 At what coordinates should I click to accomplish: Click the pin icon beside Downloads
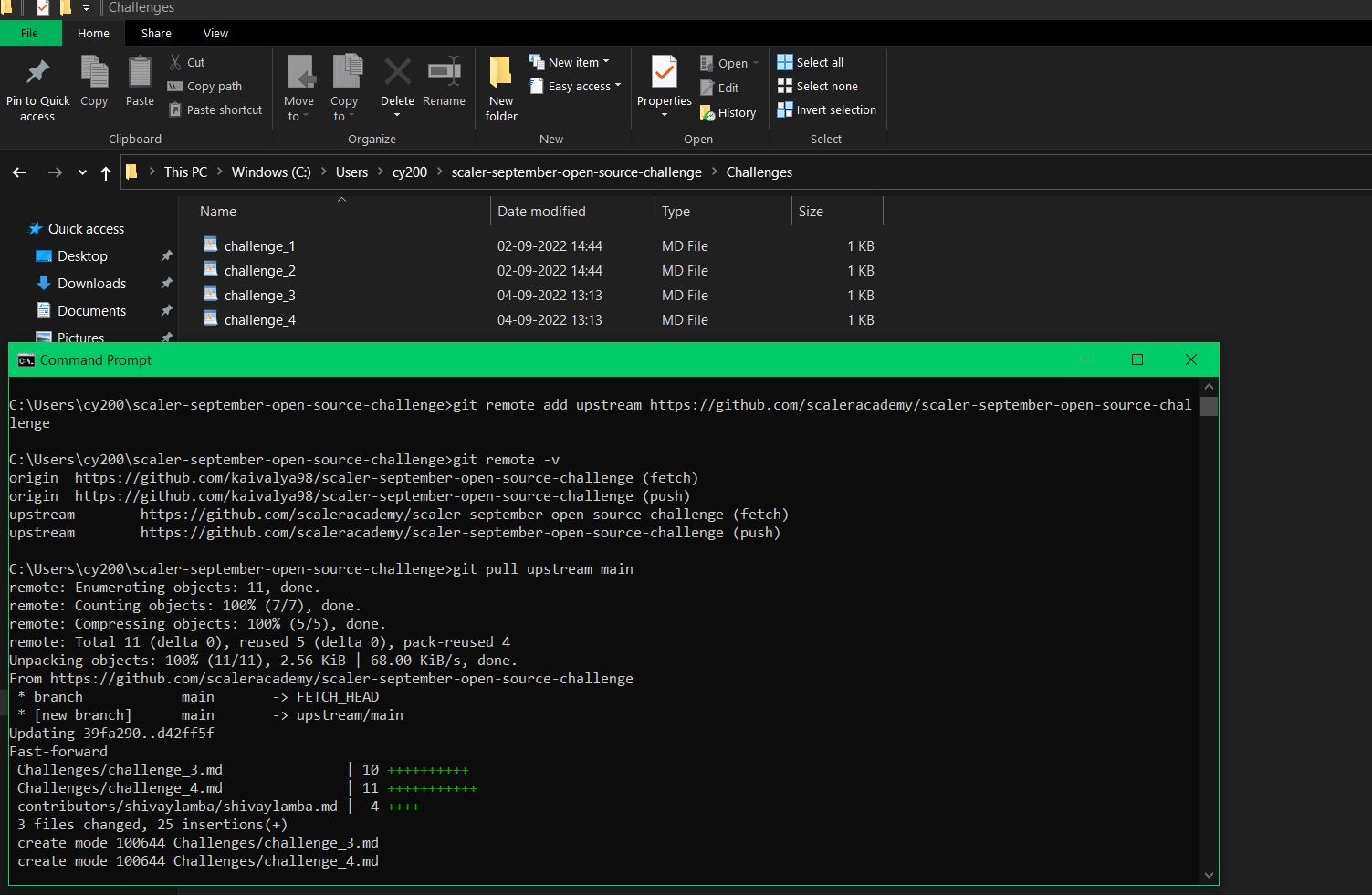(x=166, y=284)
